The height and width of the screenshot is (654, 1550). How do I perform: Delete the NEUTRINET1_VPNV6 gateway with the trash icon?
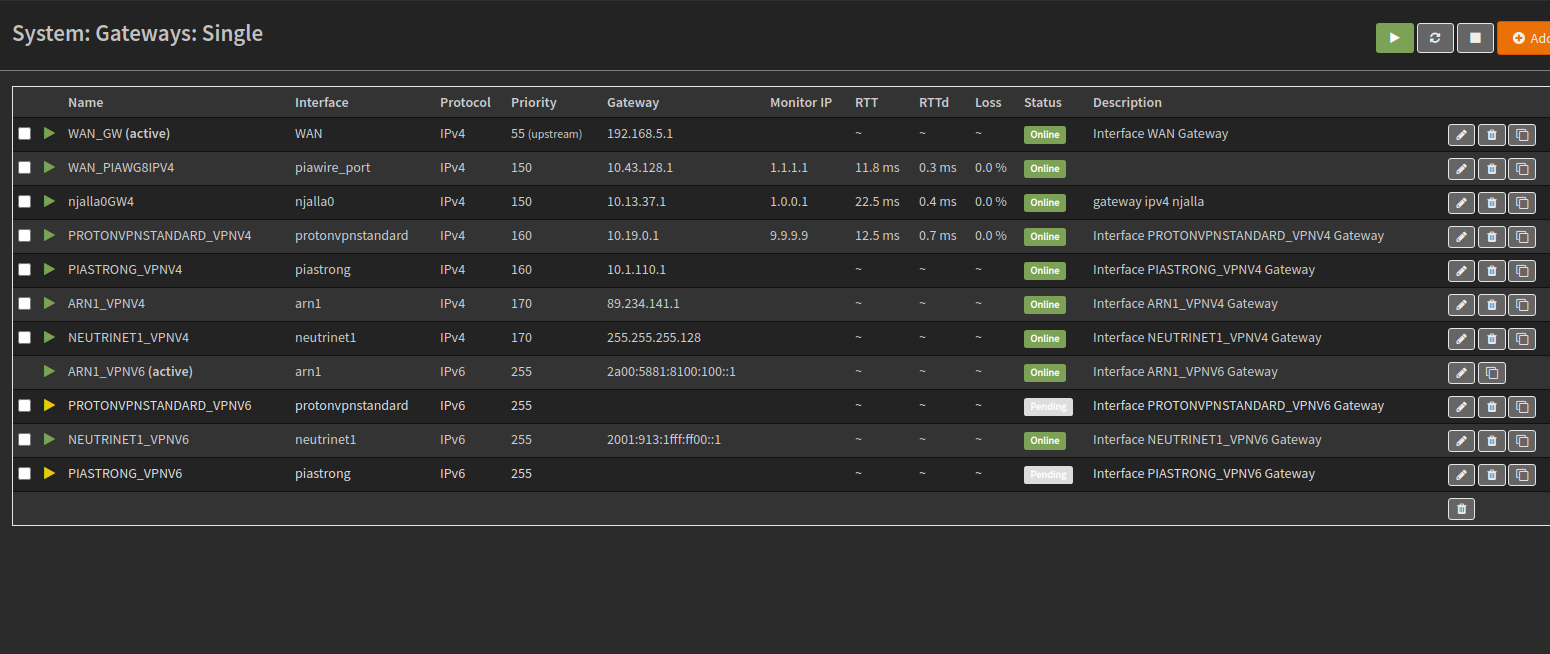tap(1491, 441)
